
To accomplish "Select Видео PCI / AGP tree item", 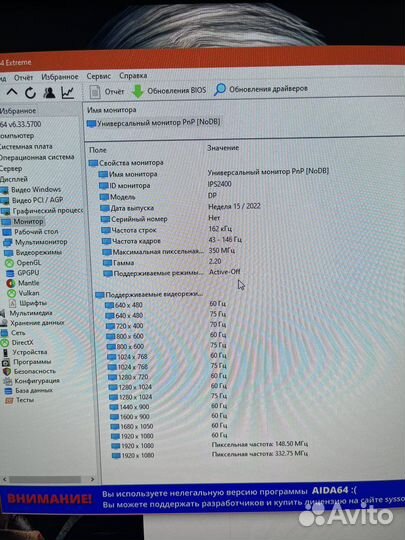I will pyautogui.click(x=32, y=200).
